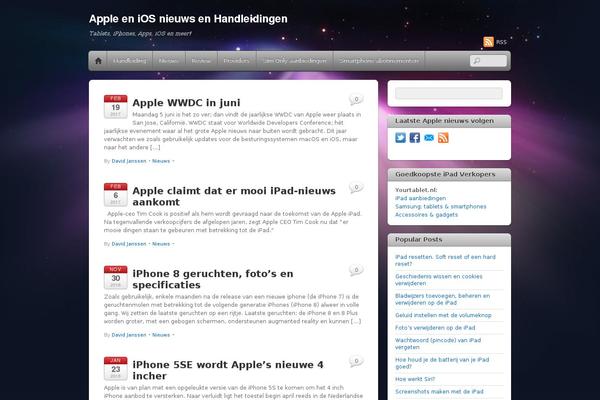Open Wachtwoord (pincode) van iPad vergeten link
The width and height of the screenshot is (600, 400).
[438, 344]
